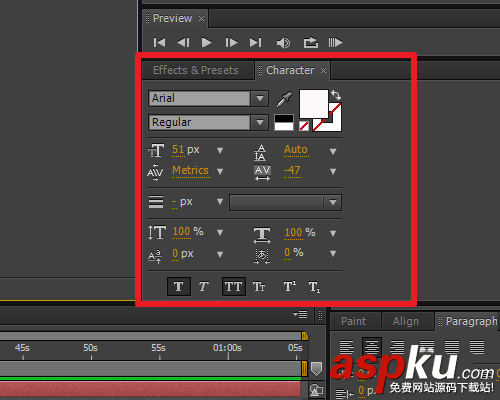The image size is (500, 400).
Task: Step back one frame in Preview
Action: click(x=183, y=43)
